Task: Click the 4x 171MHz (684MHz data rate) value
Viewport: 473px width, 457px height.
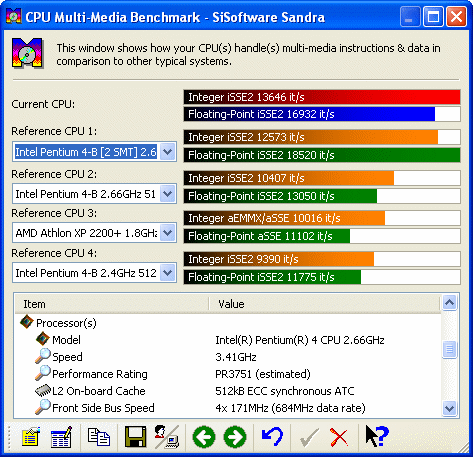Action: point(290,408)
